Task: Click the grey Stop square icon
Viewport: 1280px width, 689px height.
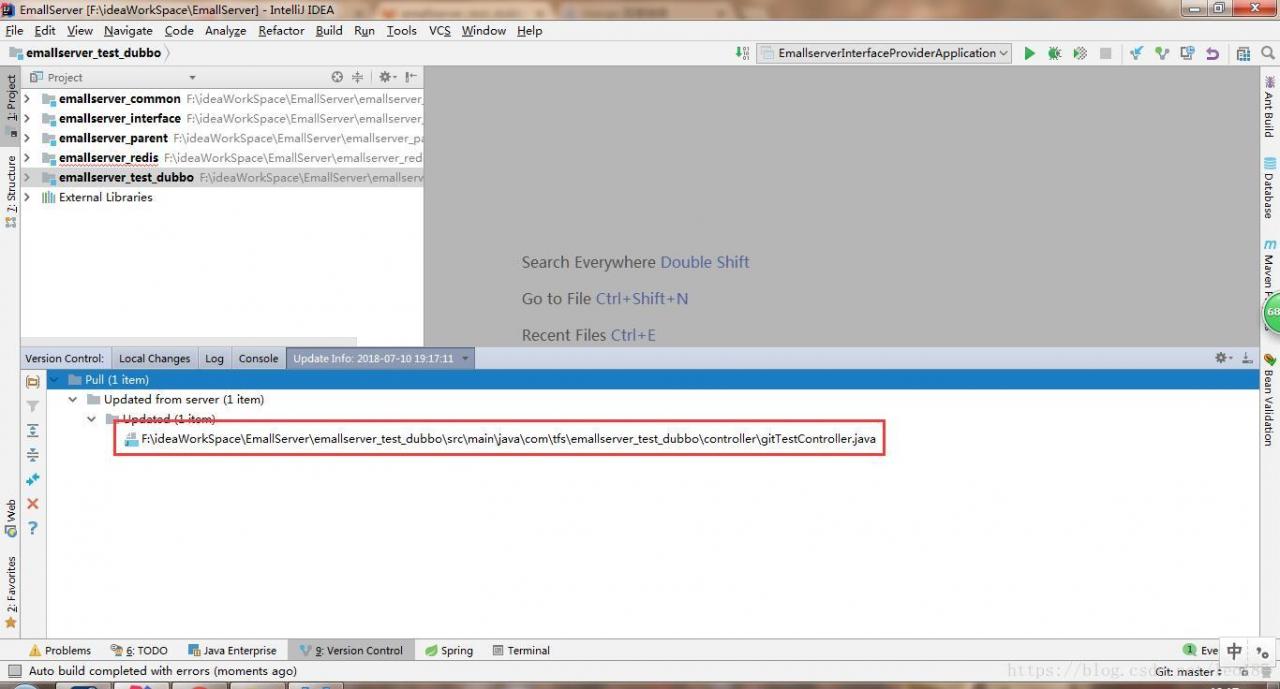Action: coord(1105,53)
